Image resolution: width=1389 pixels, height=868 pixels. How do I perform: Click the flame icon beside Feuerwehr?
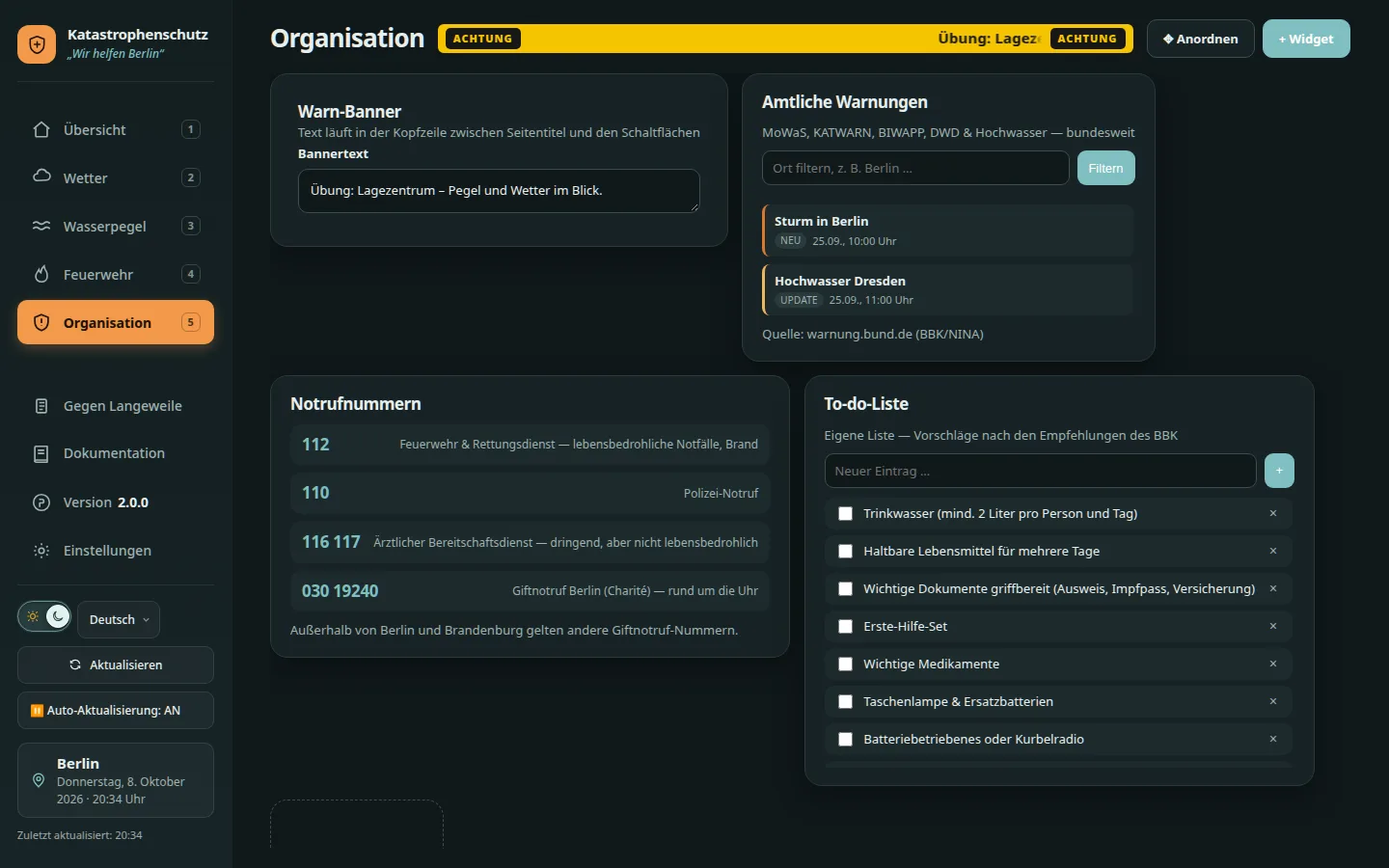[x=41, y=274]
